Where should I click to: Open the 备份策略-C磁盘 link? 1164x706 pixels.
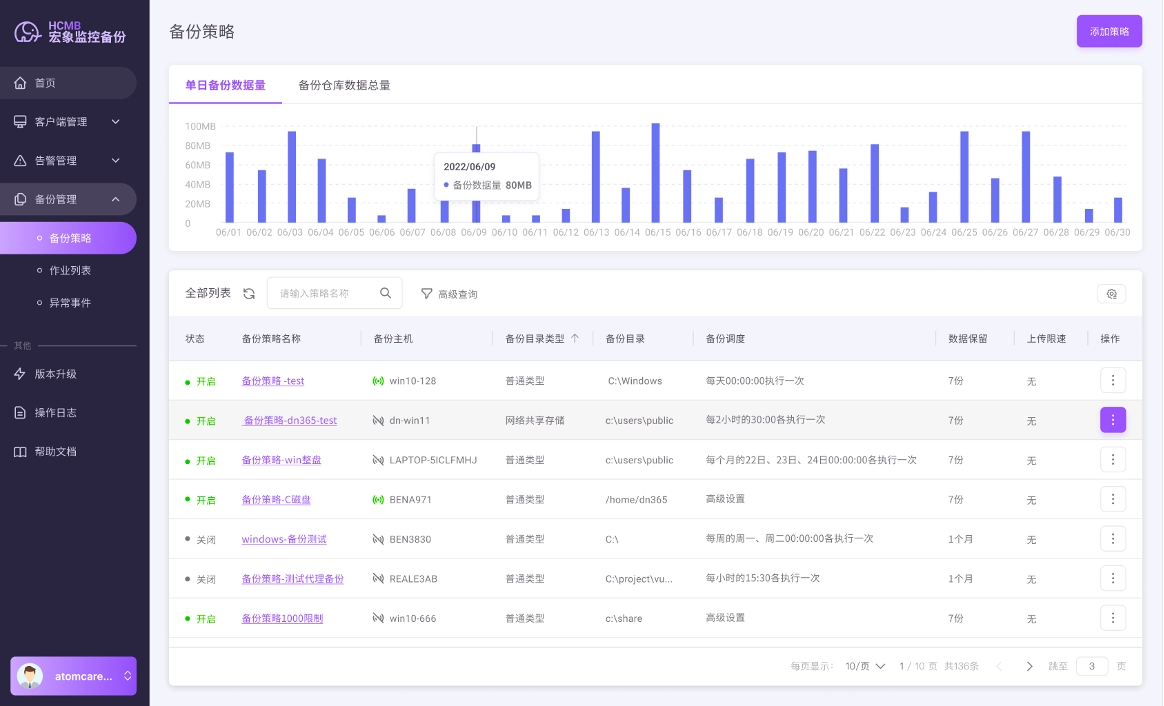point(276,500)
